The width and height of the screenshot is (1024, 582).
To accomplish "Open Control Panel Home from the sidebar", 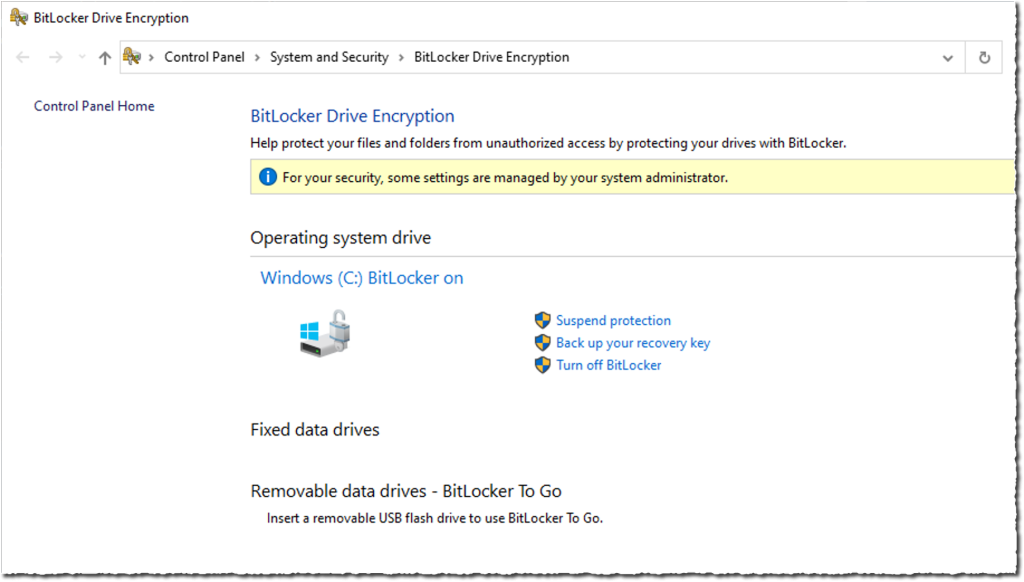I will click(x=93, y=106).
